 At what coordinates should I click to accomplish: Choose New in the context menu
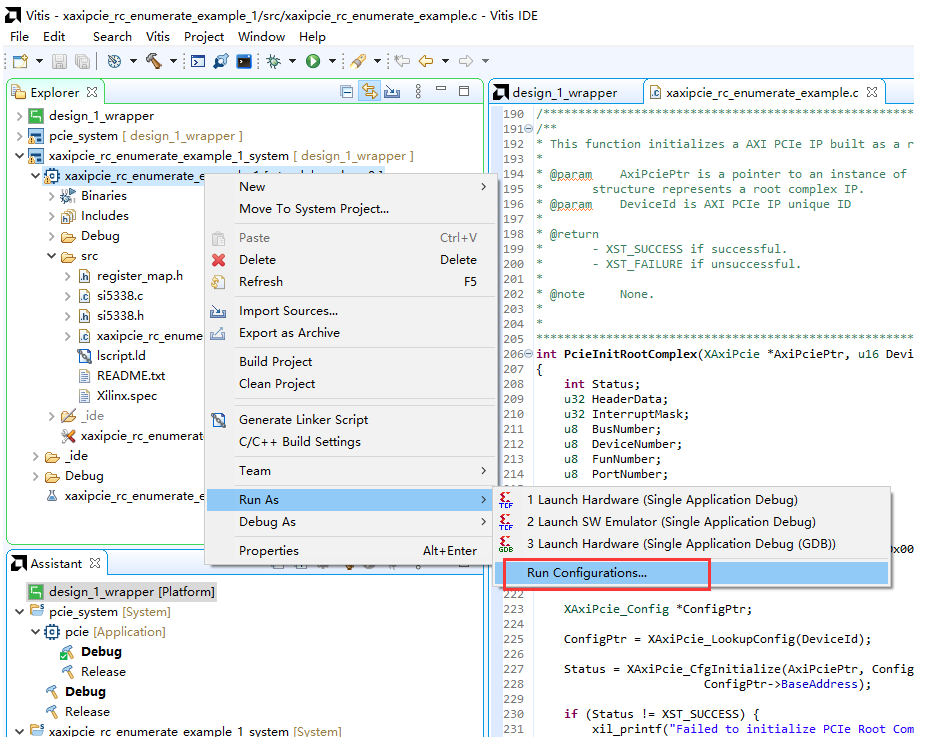tap(352, 187)
